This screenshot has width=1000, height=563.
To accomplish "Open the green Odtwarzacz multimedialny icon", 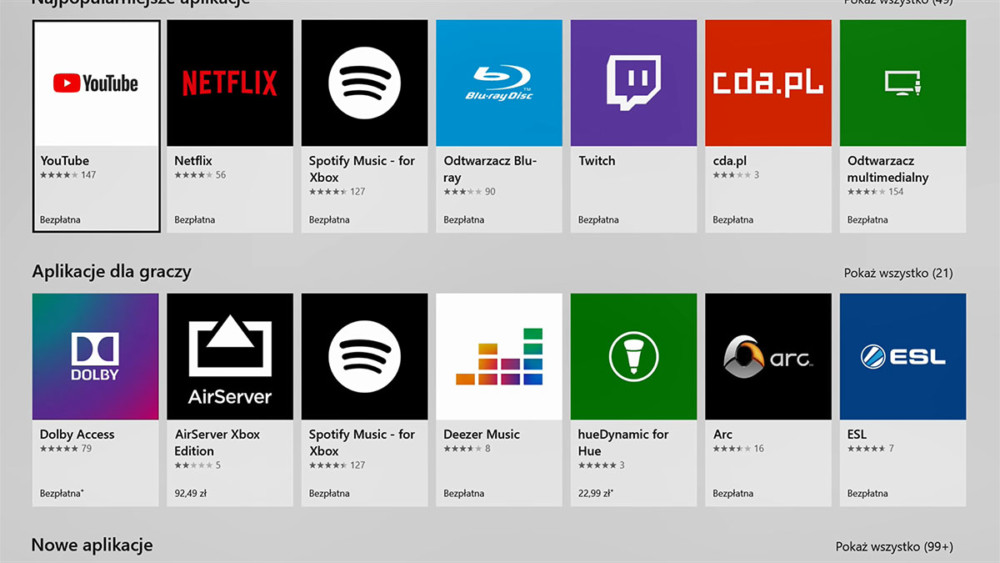I will point(903,83).
